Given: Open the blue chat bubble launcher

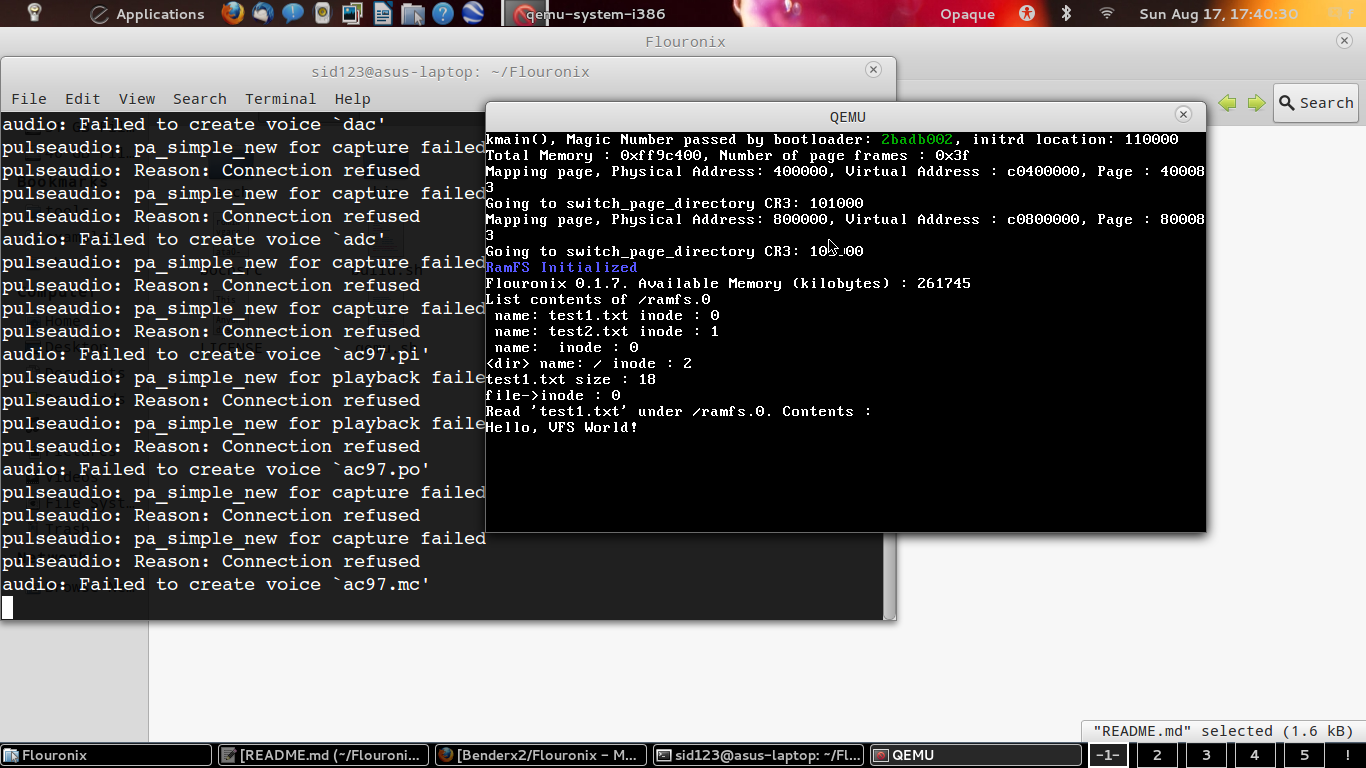Looking at the screenshot, I should point(293,13).
